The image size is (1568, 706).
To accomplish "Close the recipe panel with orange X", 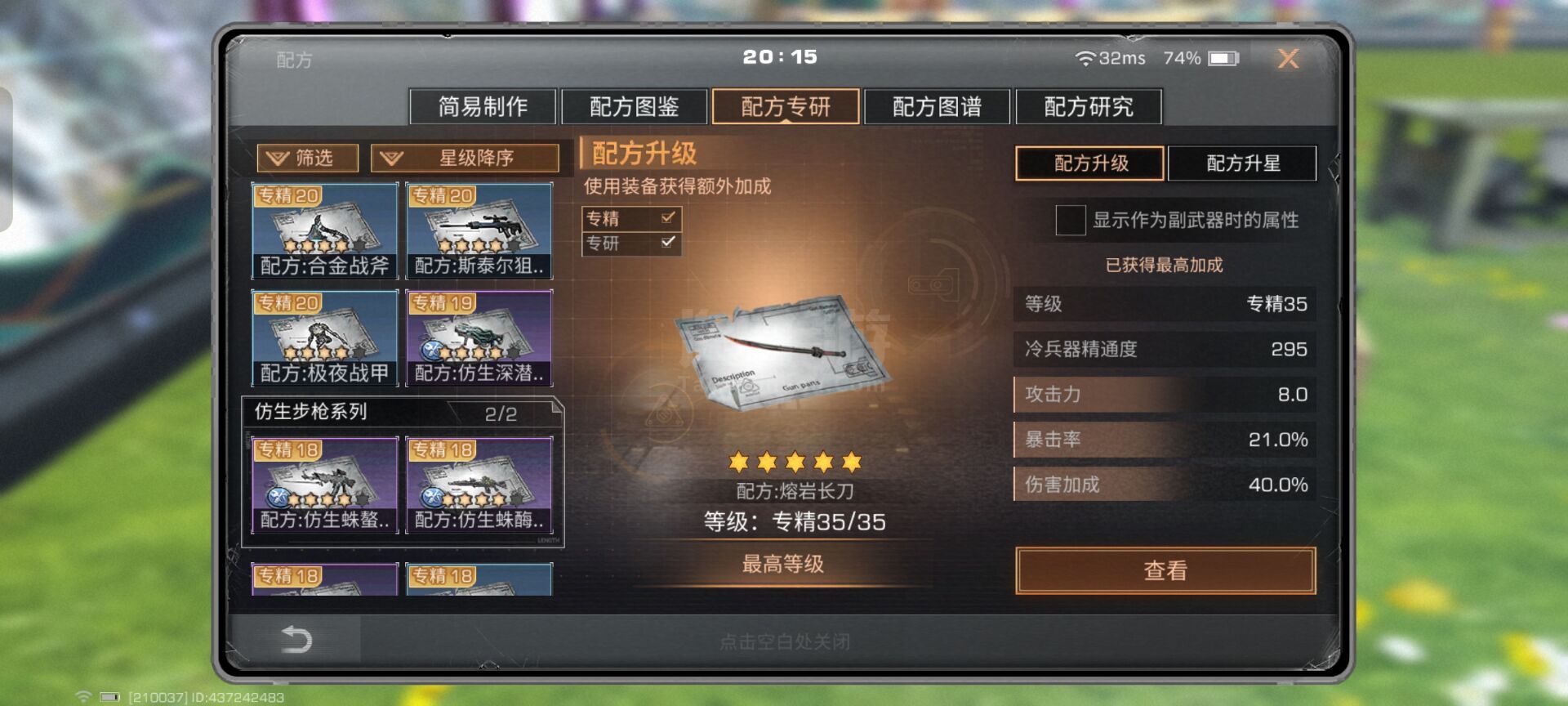I will 1288,58.
